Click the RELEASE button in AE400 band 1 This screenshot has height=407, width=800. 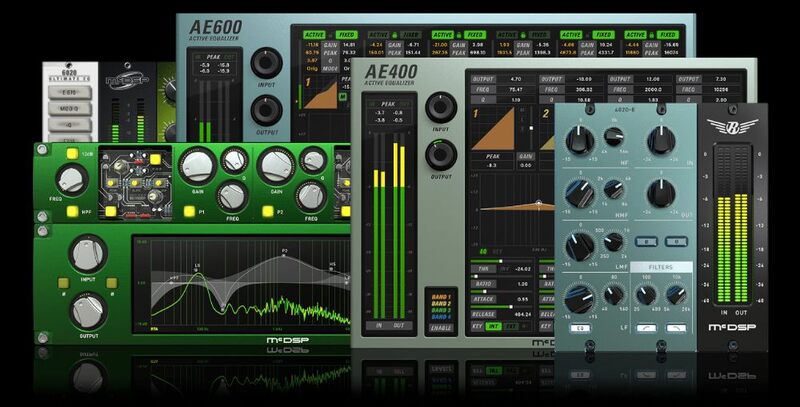483,314
